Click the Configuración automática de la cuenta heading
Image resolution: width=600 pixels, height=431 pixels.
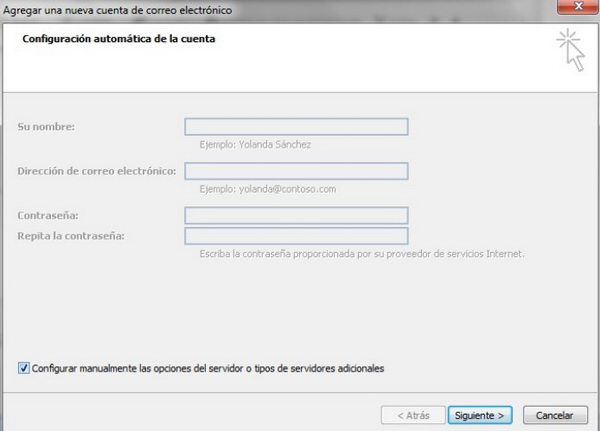point(119,39)
